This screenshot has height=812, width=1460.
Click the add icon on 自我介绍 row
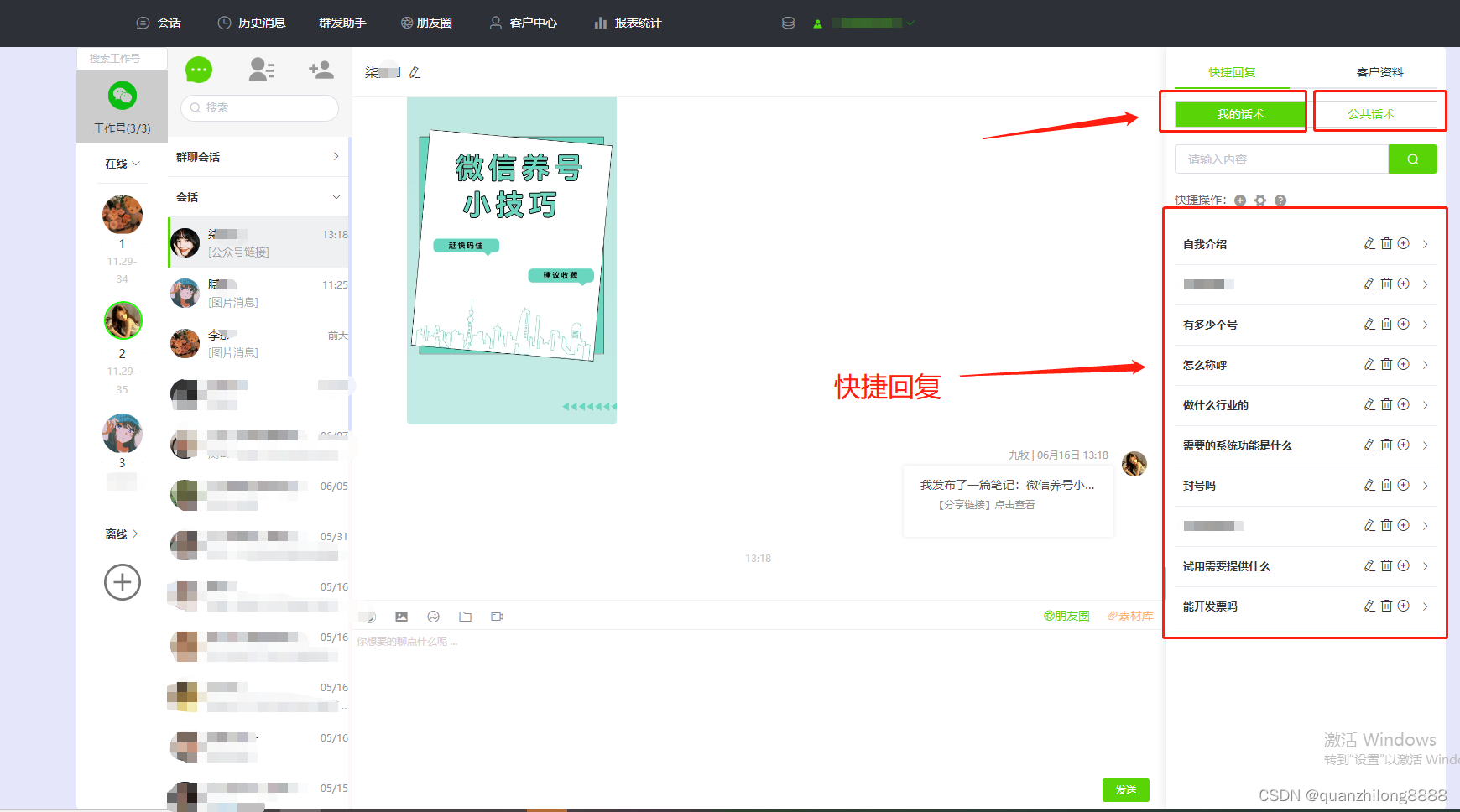[1403, 243]
